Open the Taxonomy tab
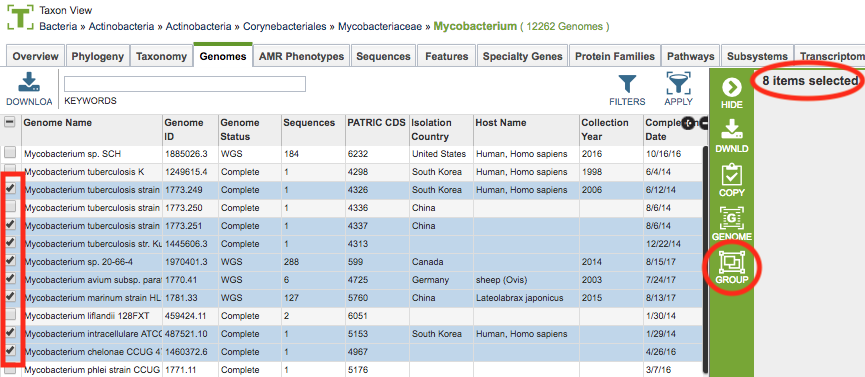 pyautogui.click(x=162, y=56)
